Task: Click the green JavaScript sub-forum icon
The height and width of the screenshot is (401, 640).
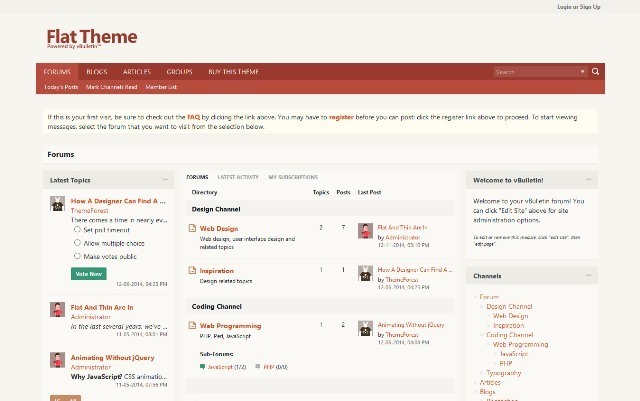Action: tap(202, 367)
